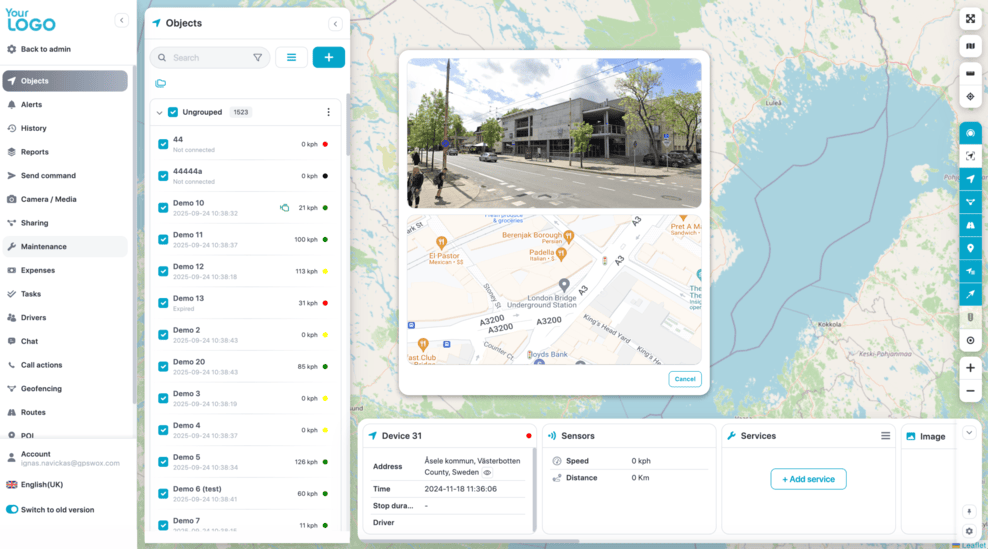Open Routes menu item
988x549 pixels.
pos(65,412)
